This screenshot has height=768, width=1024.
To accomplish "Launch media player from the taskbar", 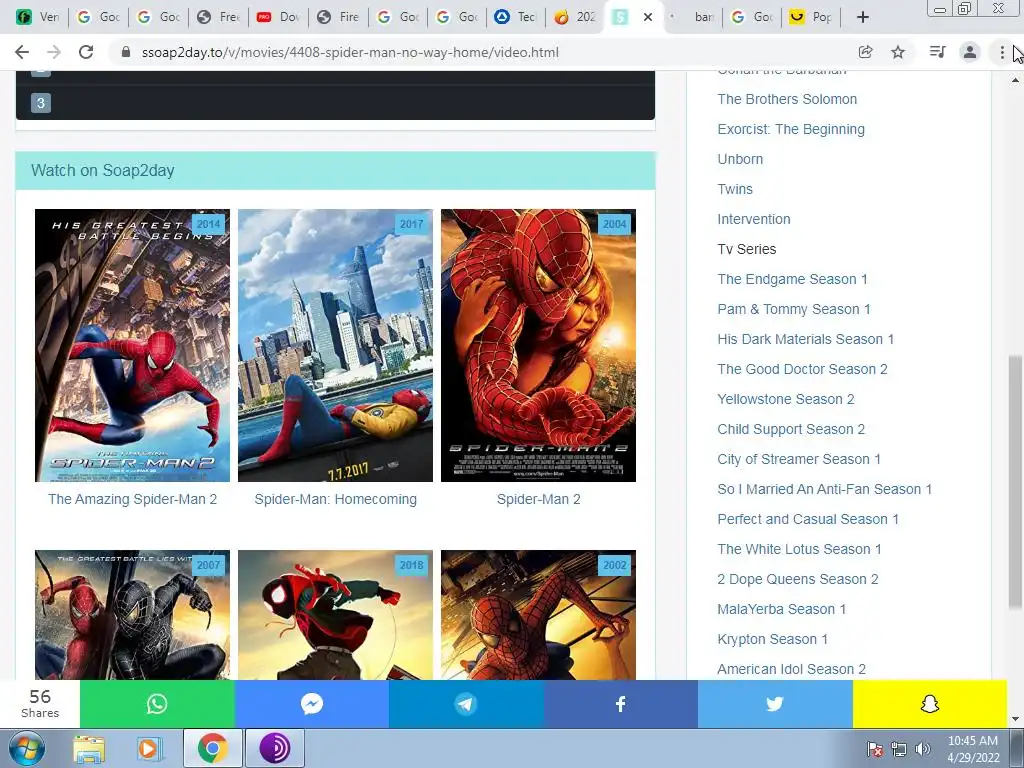I will pos(149,748).
